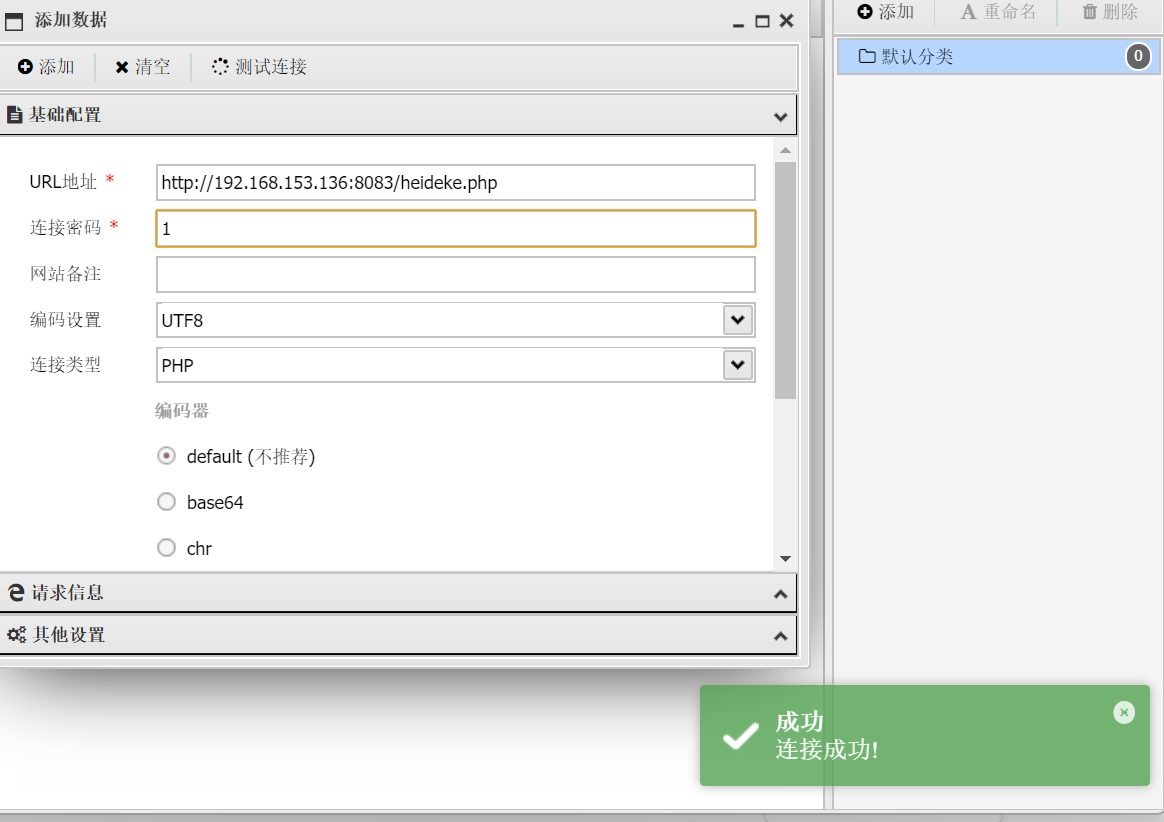Click the form's vertical scrollbar thumb
The height and width of the screenshot is (822, 1164).
[785, 281]
